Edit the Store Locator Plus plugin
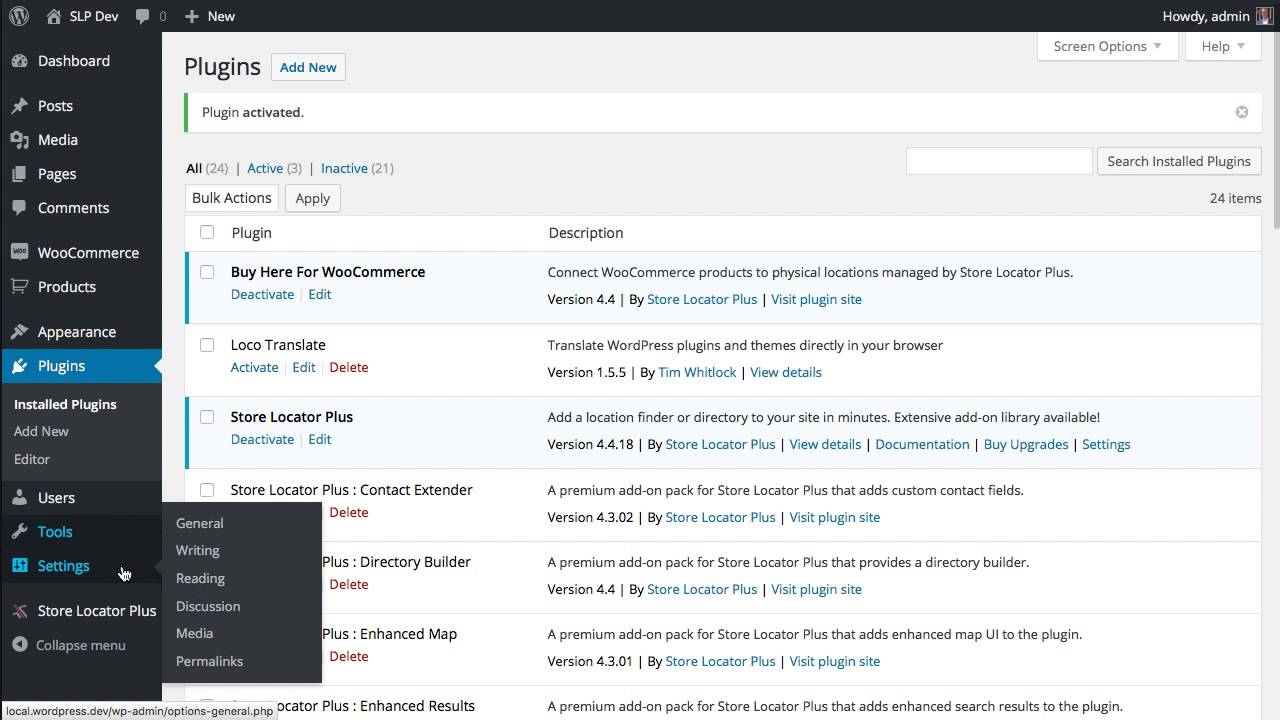 click(320, 439)
